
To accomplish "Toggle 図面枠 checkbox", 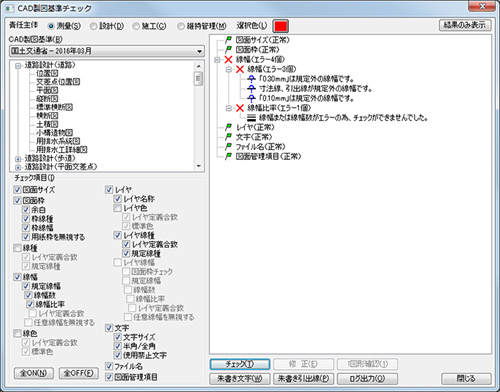I will pyautogui.click(x=17, y=201).
